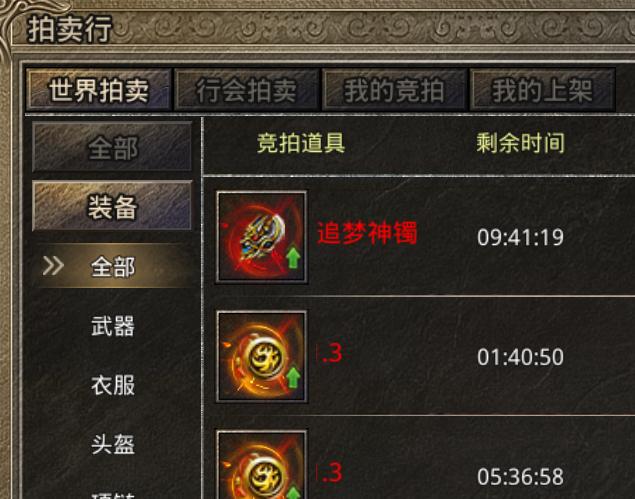Click the golden dragon medallion icon at 05:36:58

point(262,465)
